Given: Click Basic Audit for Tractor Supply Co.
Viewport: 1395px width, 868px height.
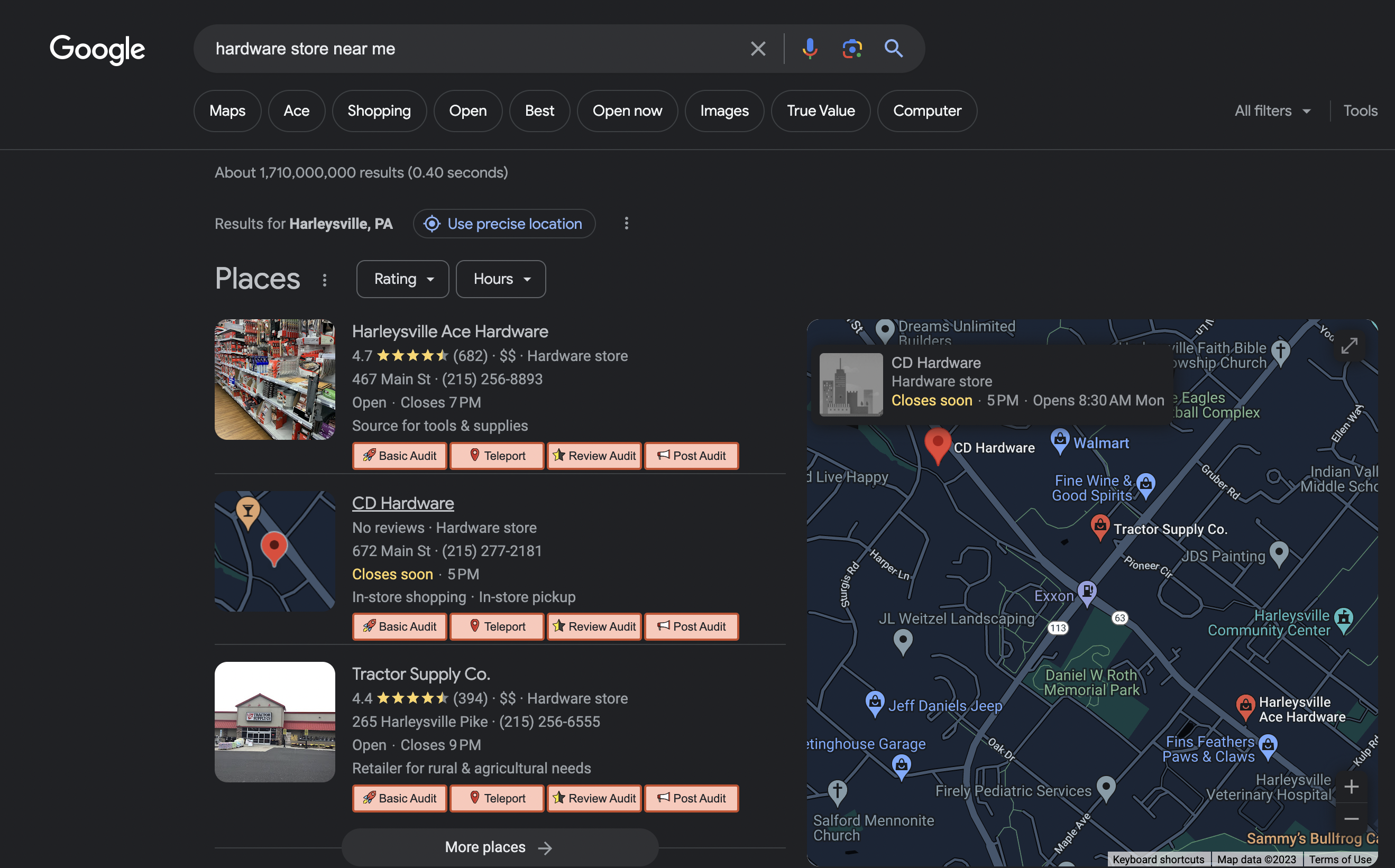Looking at the screenshot, I should tap(399, 799).
